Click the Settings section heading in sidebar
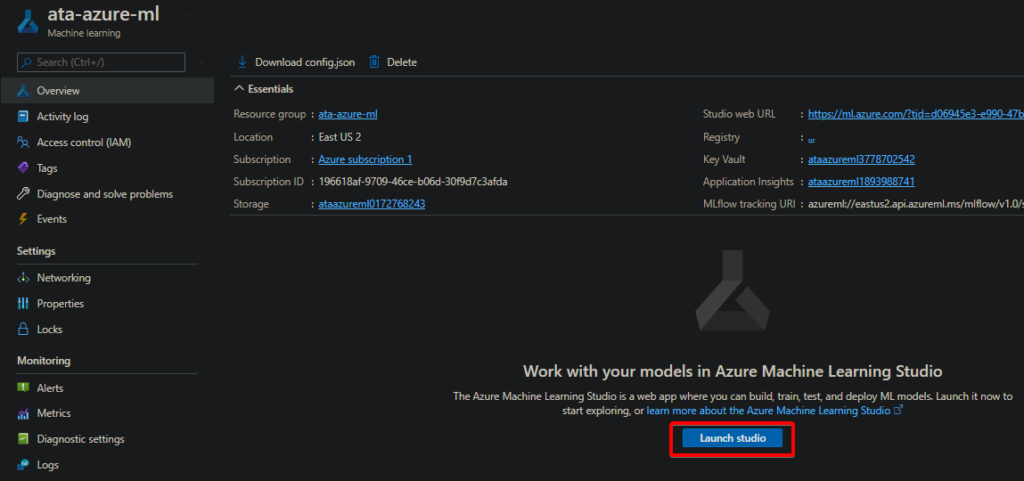Image resolution: width=1024 pixels, height=481 pixels. point(36,251)
